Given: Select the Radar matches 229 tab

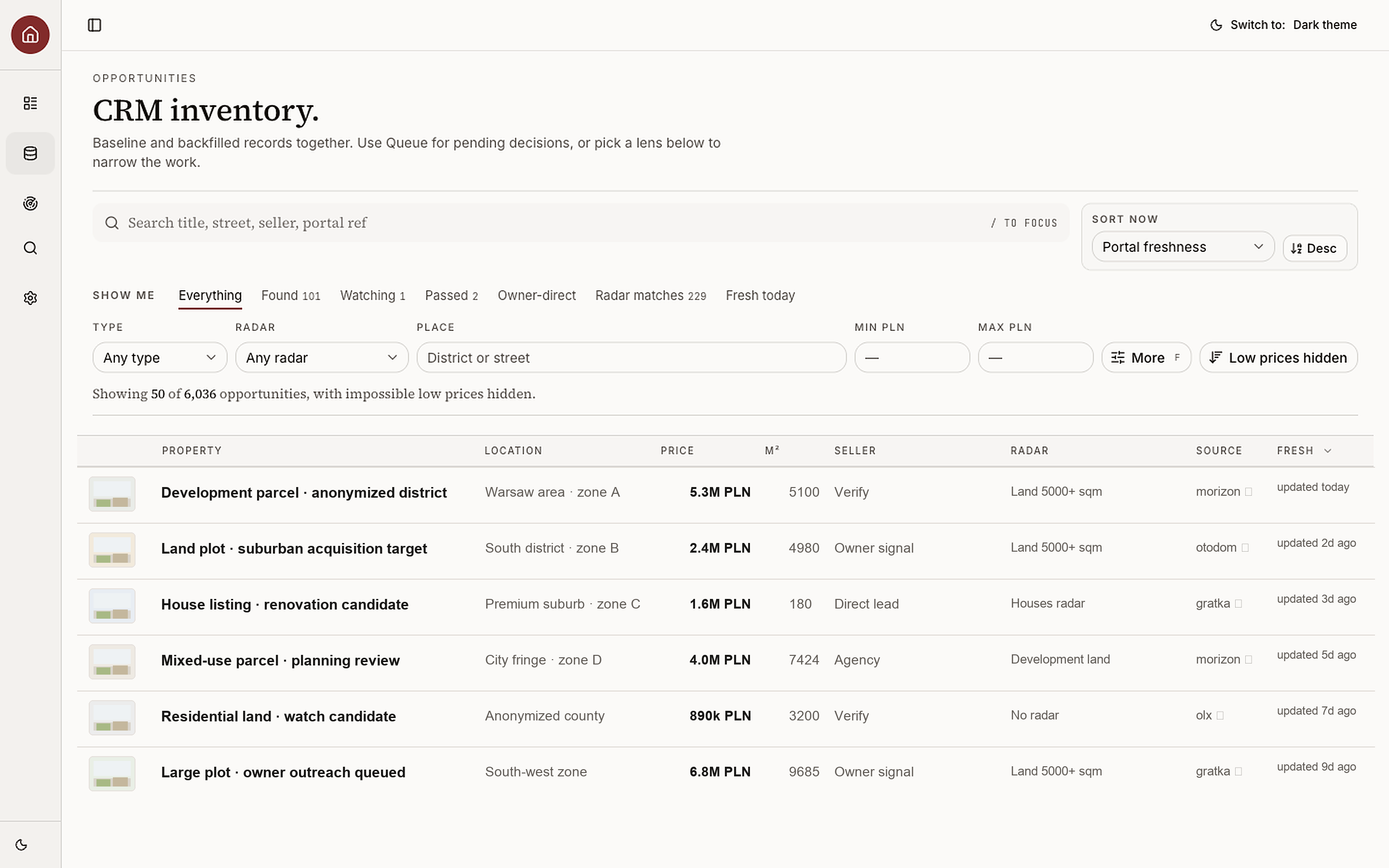Looking at the screenshot, I should click(x=650, y=296).
